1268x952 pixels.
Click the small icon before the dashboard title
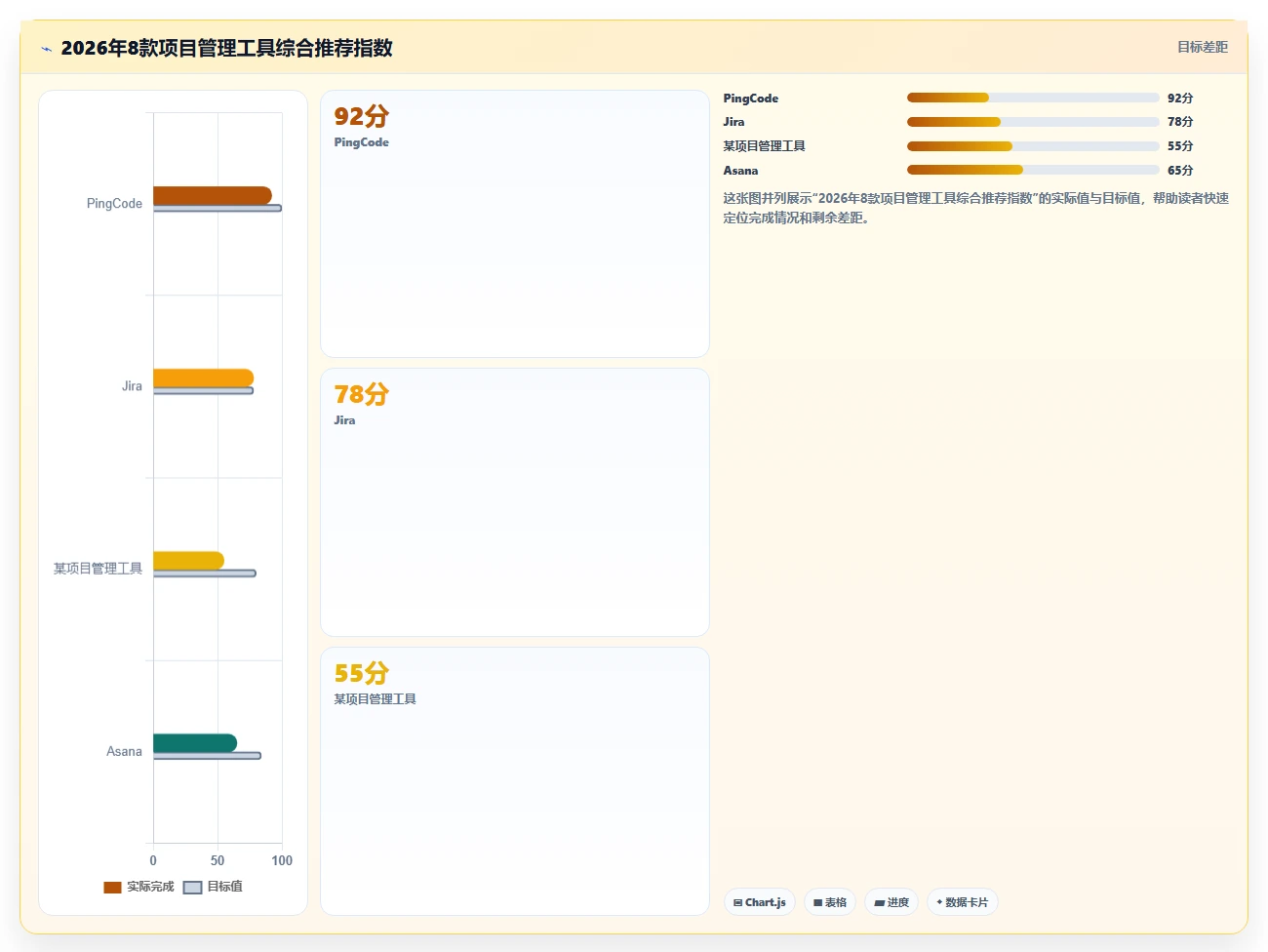[46, 49]
